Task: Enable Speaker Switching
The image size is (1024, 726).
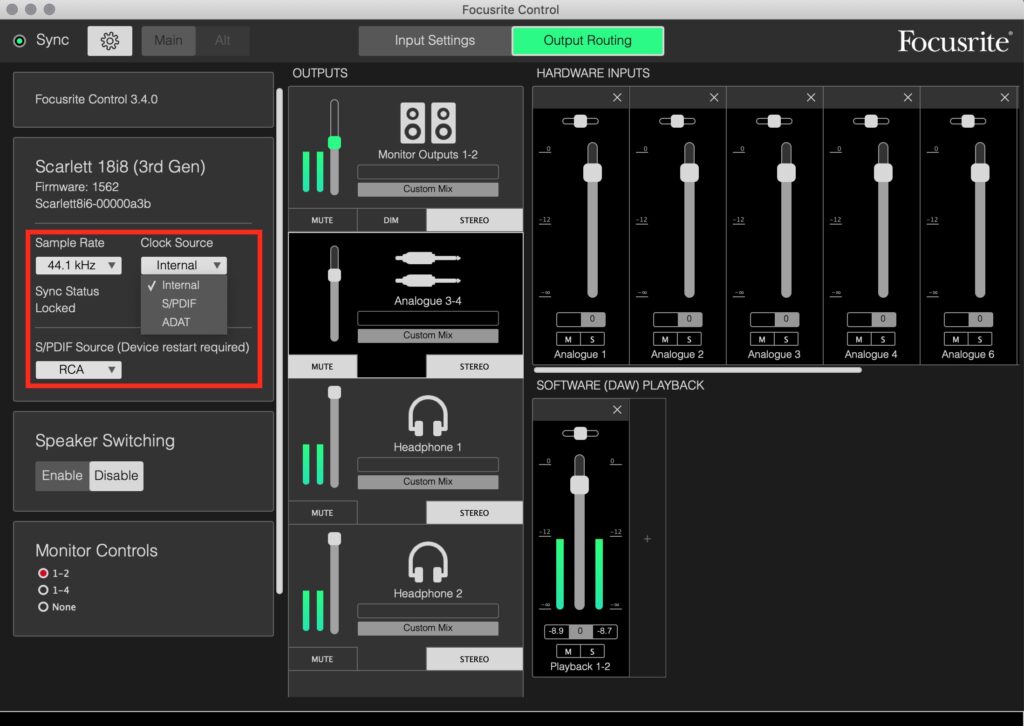Action: [62, 475]
